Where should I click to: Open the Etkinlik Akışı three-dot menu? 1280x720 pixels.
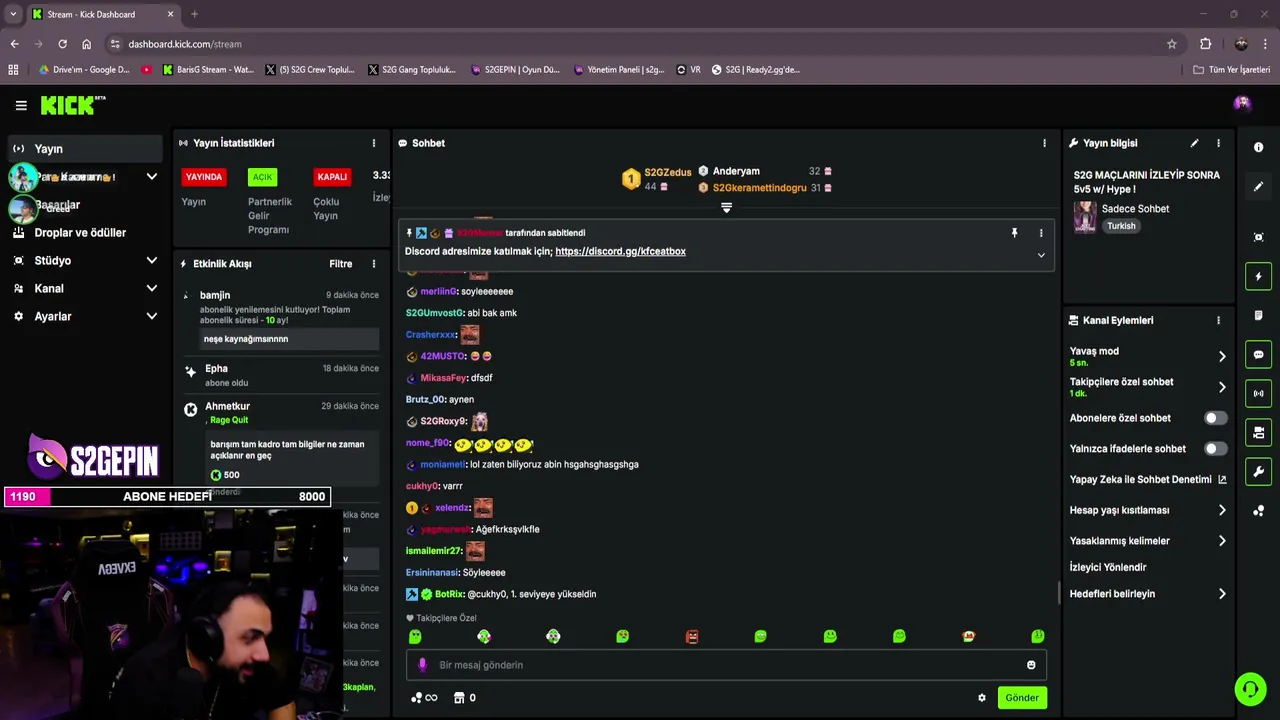click(x=374, y=264)
